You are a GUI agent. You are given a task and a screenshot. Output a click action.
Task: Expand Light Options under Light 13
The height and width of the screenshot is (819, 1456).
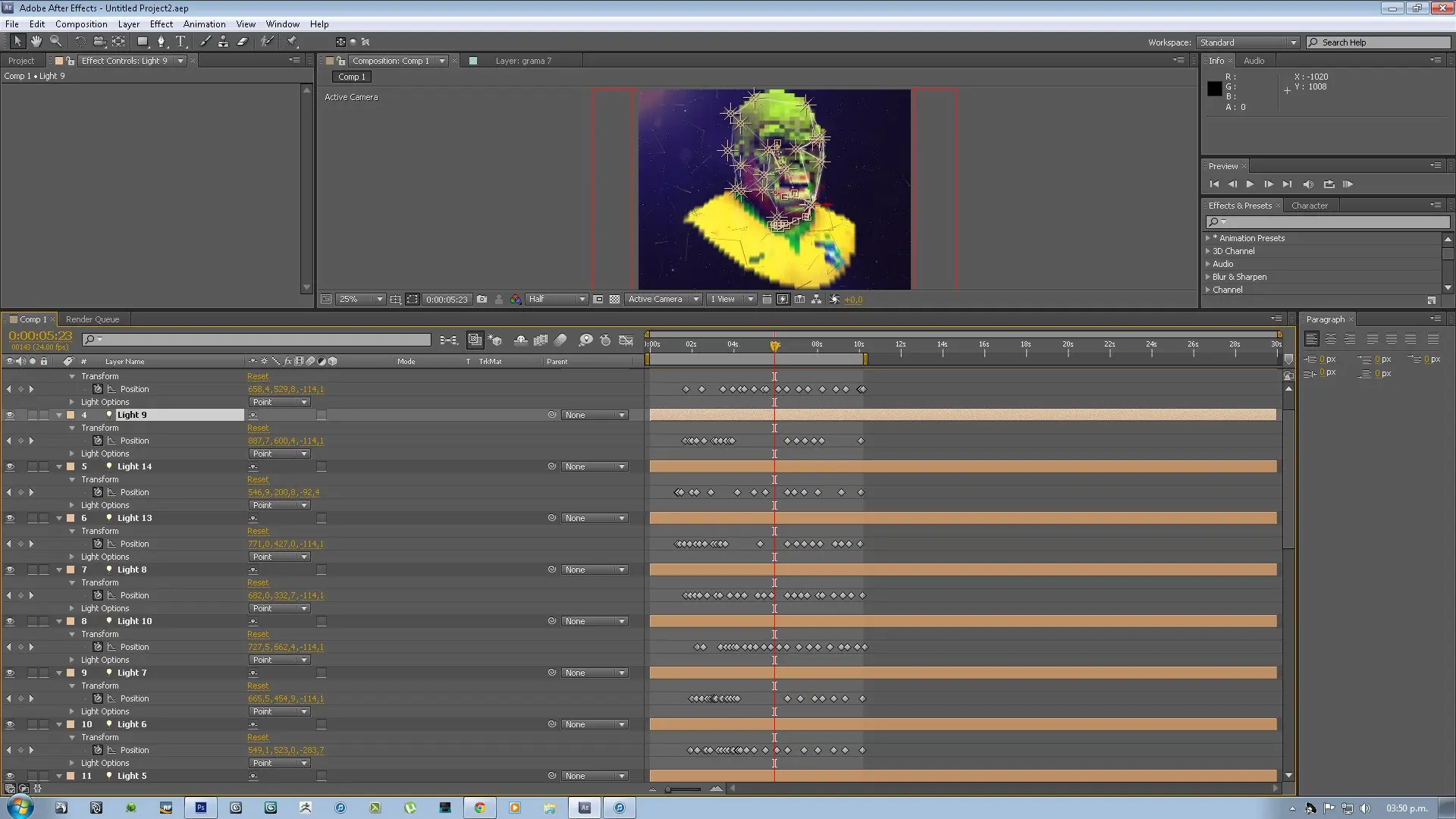pos(72,557)
